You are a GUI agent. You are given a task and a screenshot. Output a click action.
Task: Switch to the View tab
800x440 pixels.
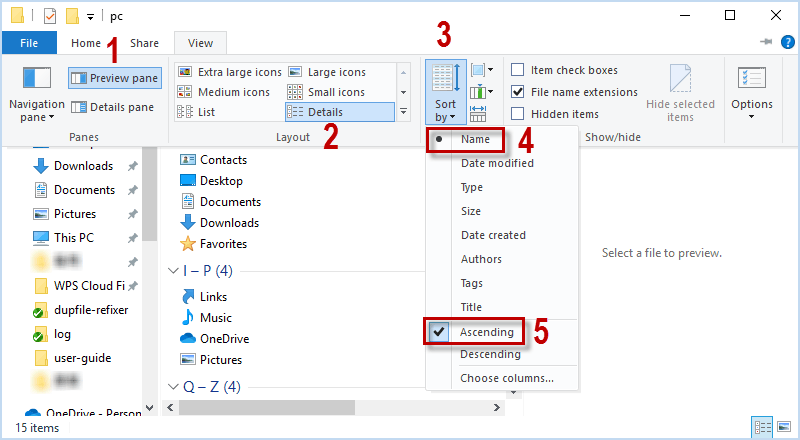[x=200, y=43]
